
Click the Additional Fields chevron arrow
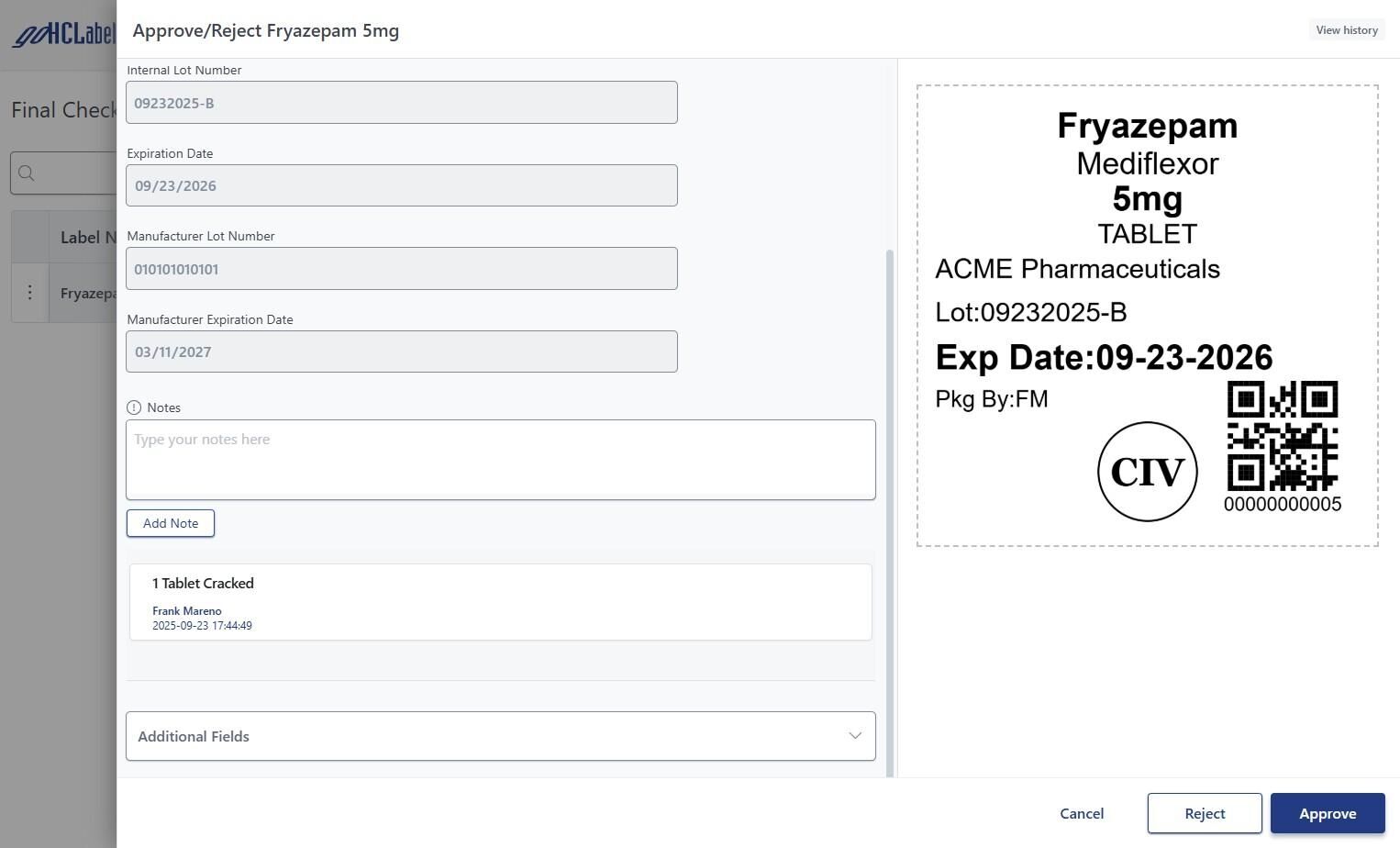click(x=855, y=736)
